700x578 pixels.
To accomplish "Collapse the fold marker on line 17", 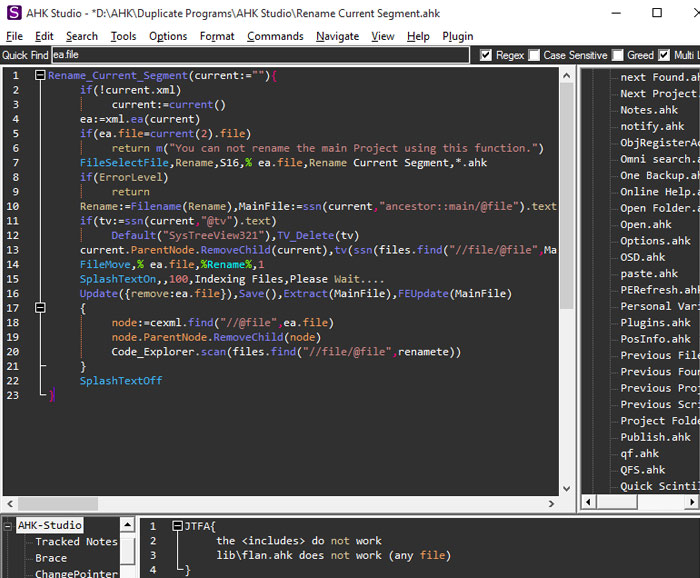I will [x=40, y=308].
